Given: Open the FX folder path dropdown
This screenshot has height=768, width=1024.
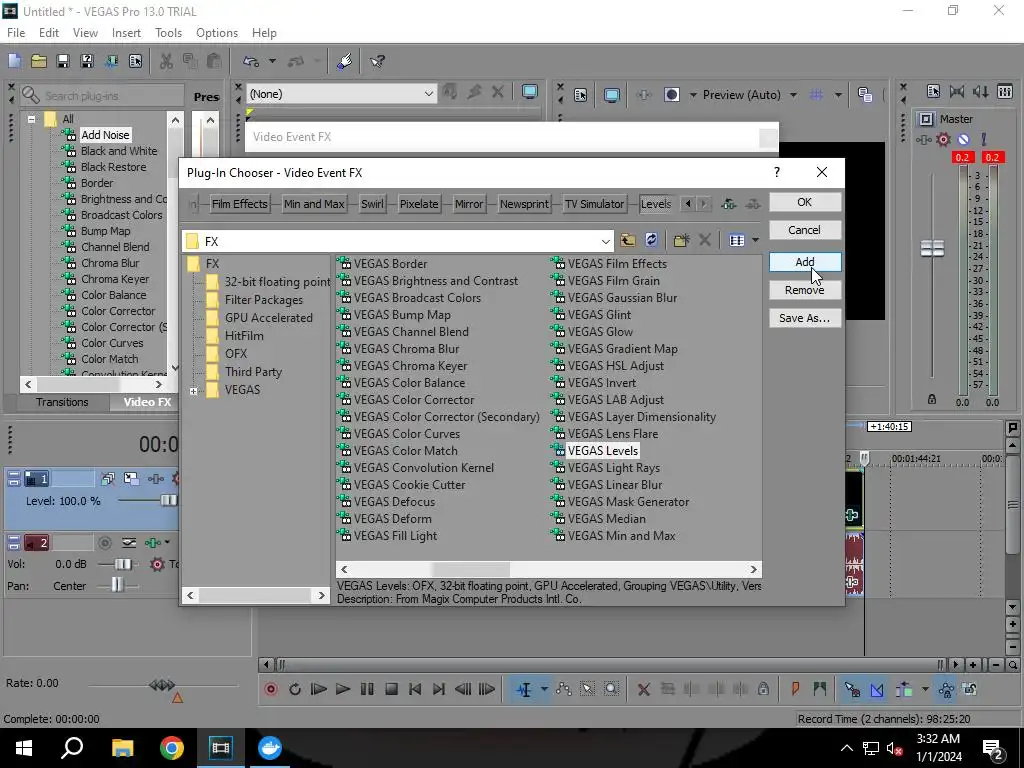Looking at the screenshot, I should (605, 242).
